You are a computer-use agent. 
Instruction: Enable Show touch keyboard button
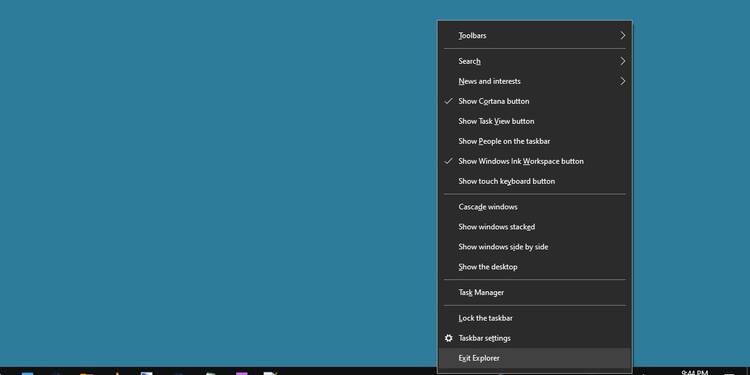pyautogui.click(x=535, y=181)
